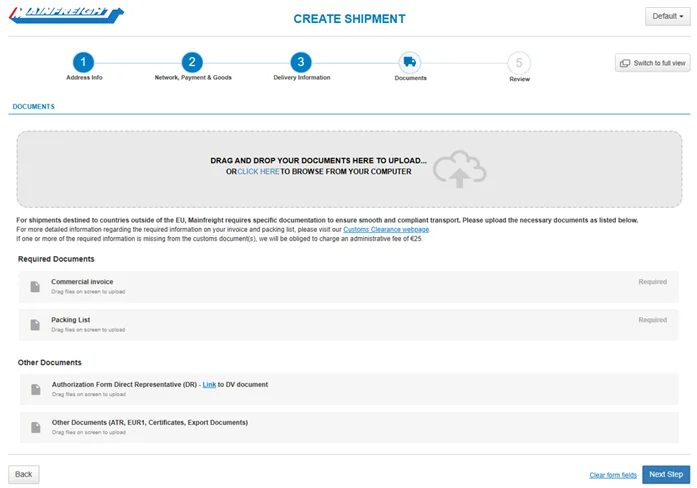This screenshot has height=488, width=697.
Task: Jump to step 5 Review
Action: 519,62
